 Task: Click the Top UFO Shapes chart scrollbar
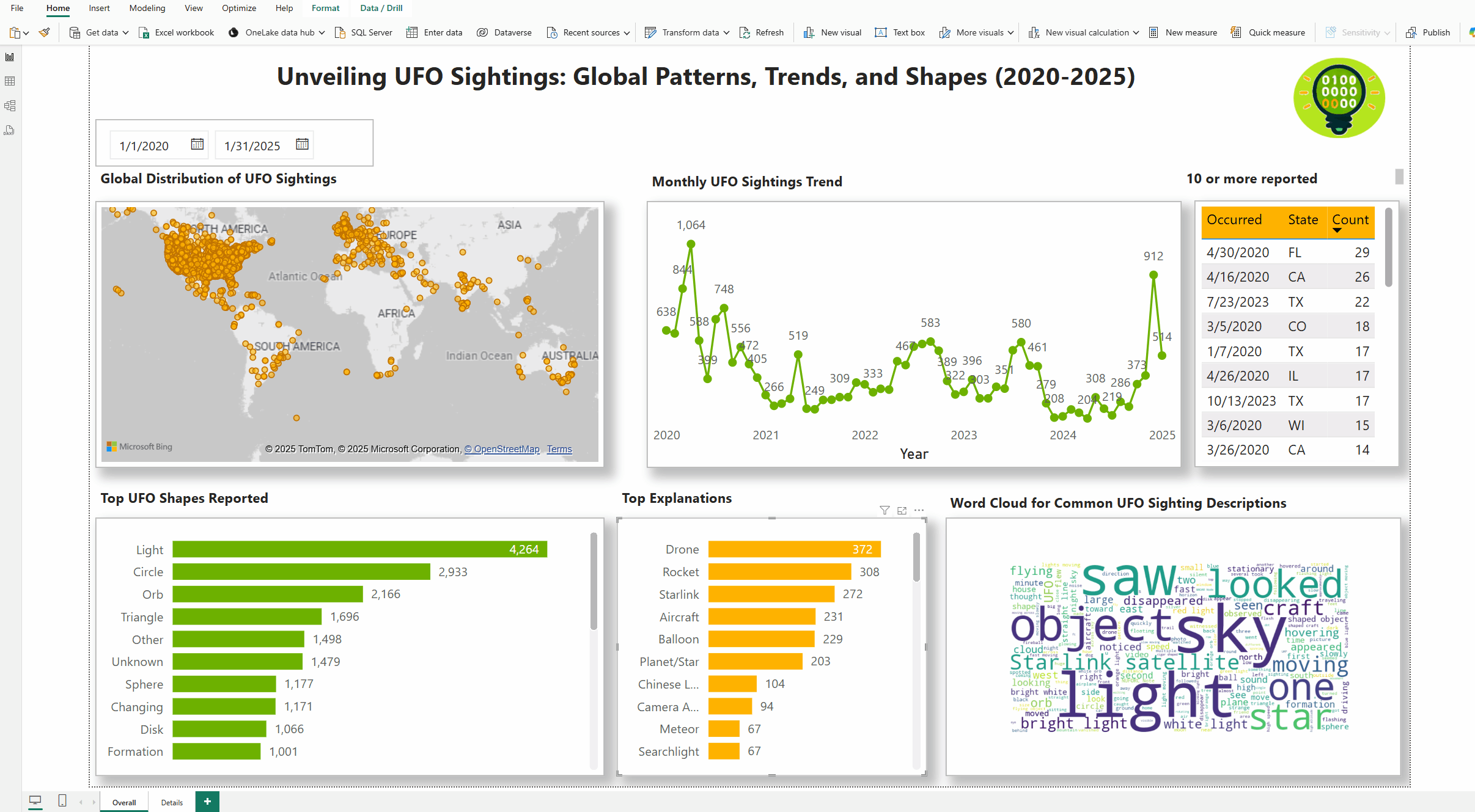click(593, 580)
